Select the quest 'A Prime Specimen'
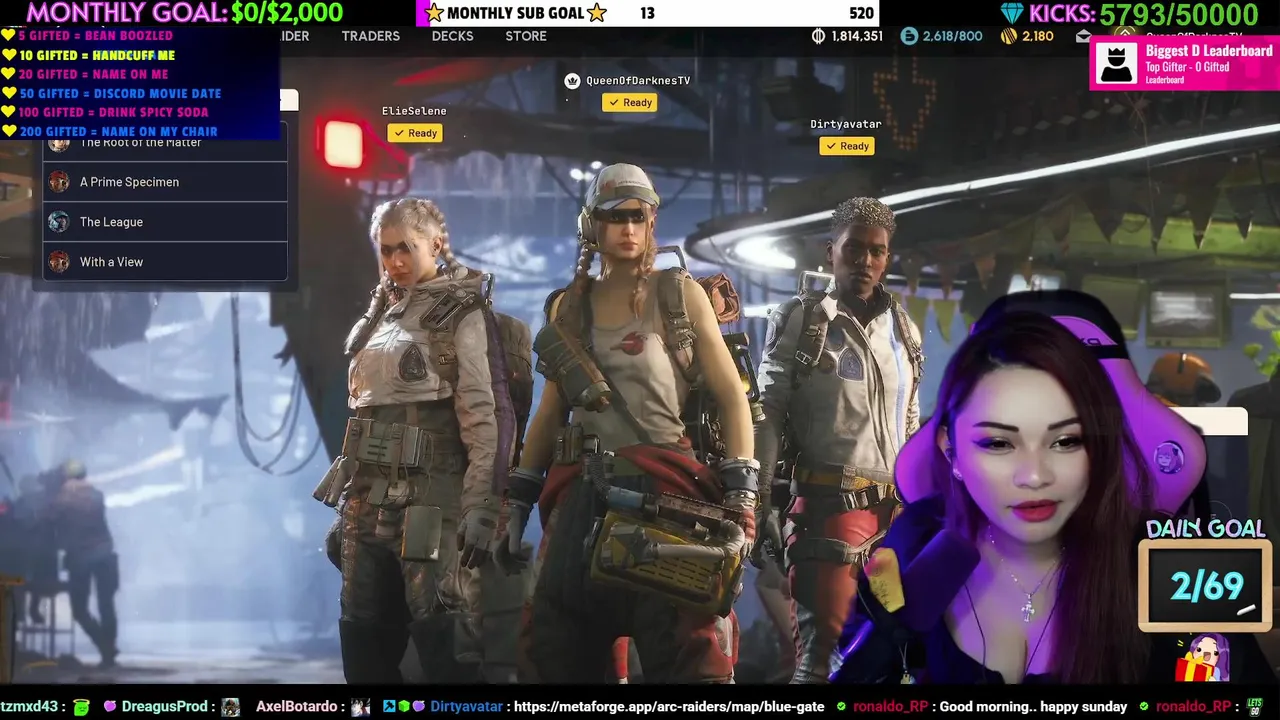The width and height of the screenshot is (1280, 720). tap(165, 182)
